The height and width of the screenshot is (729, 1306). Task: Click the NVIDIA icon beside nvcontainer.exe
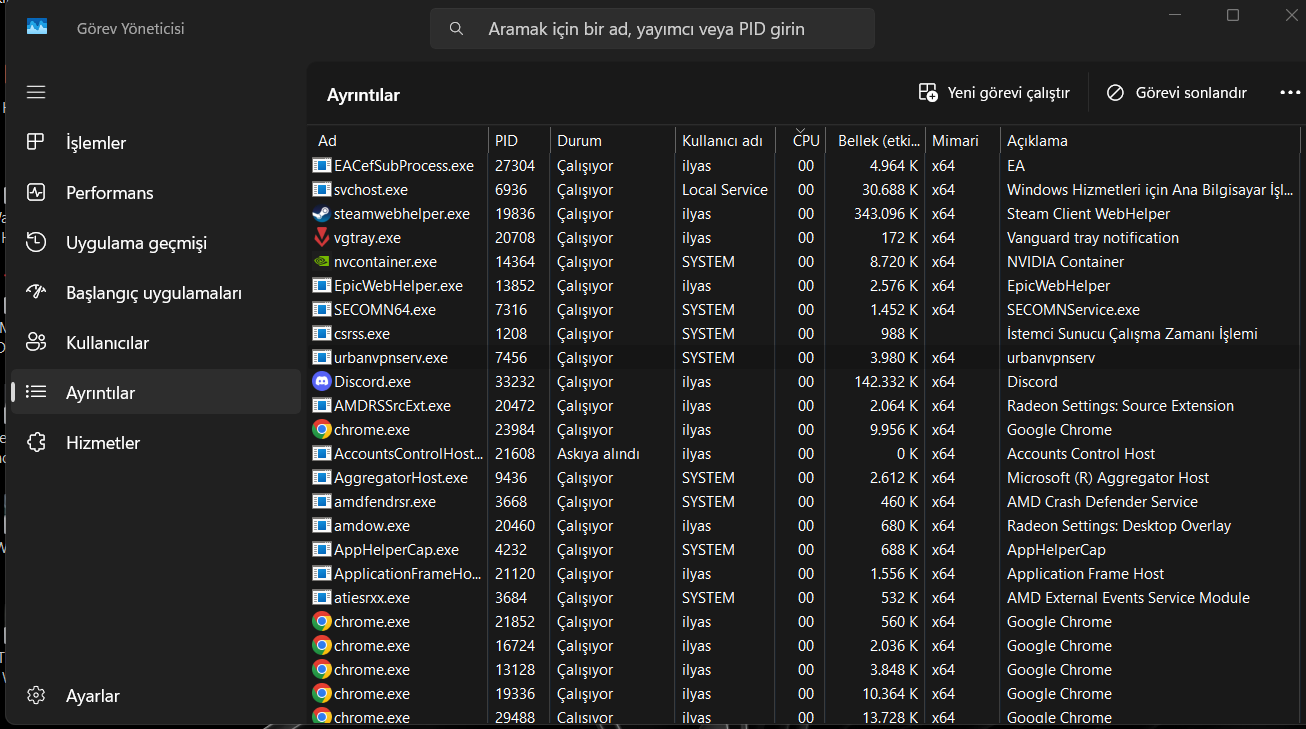point(322,262)
